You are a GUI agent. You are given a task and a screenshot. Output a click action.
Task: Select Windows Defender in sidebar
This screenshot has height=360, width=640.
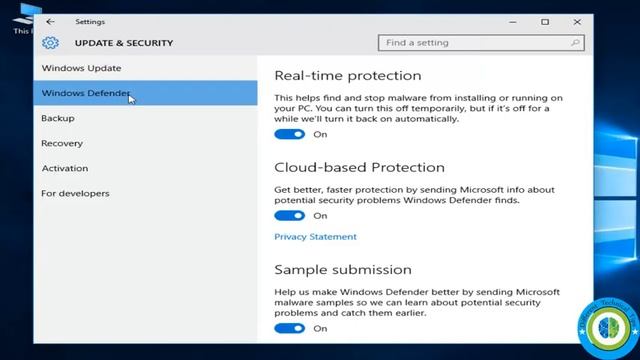145,93
